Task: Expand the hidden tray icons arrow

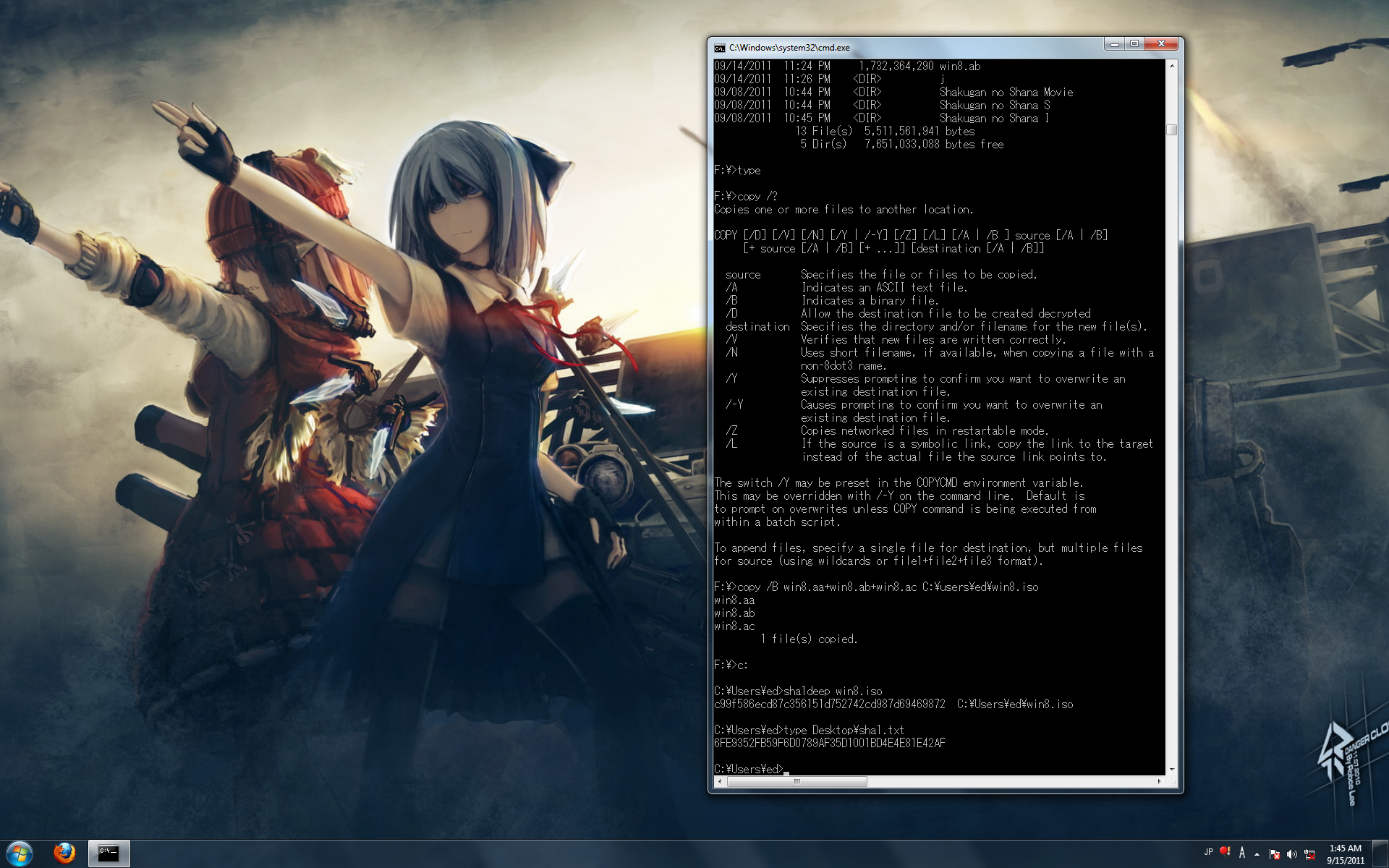Action: [x=1257, y=854]
